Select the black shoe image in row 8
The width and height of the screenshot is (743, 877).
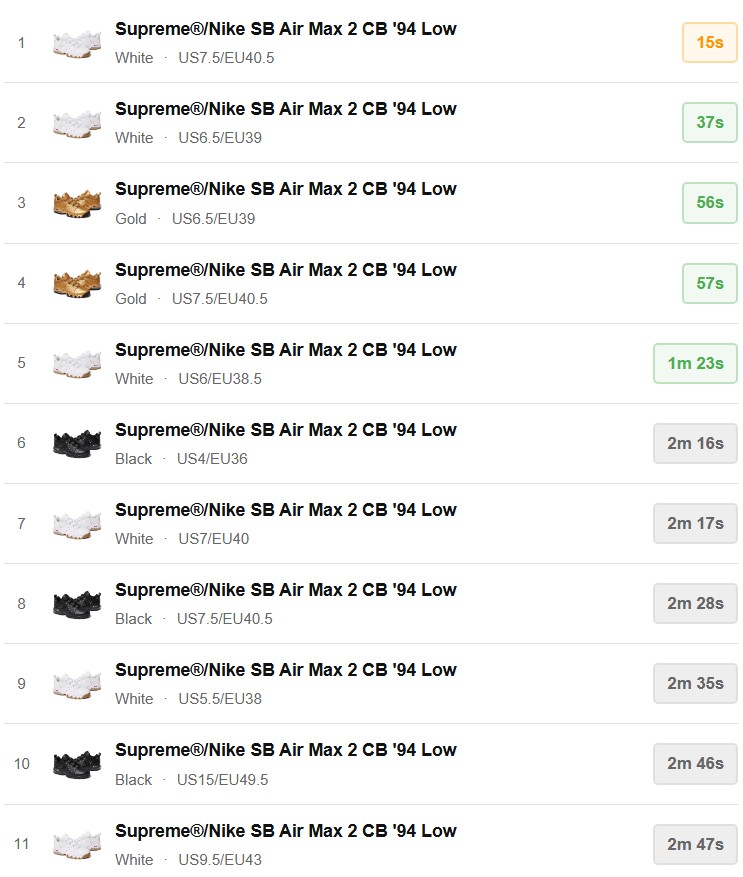tap(77, 604)
